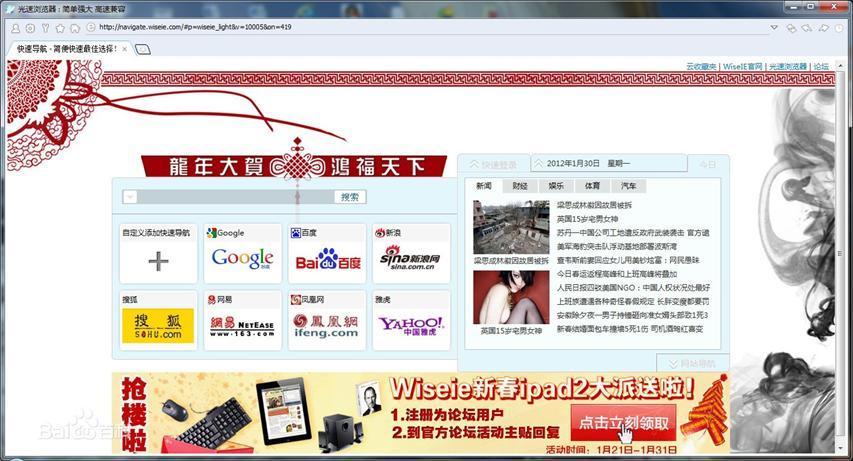The width and height of the screenshot is (853, 461).
Task: Open the Baidu 百度 quick-dial tile
Action: pyautogui.click(x=327, y=254)
